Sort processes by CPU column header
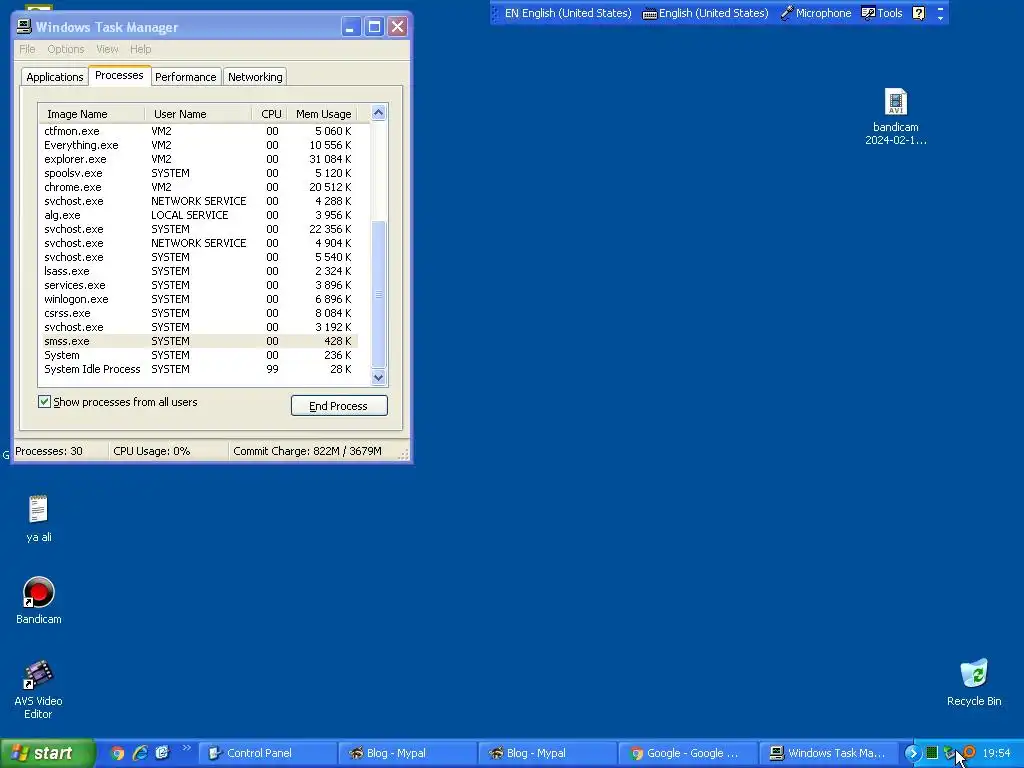 tap(270, 114)
